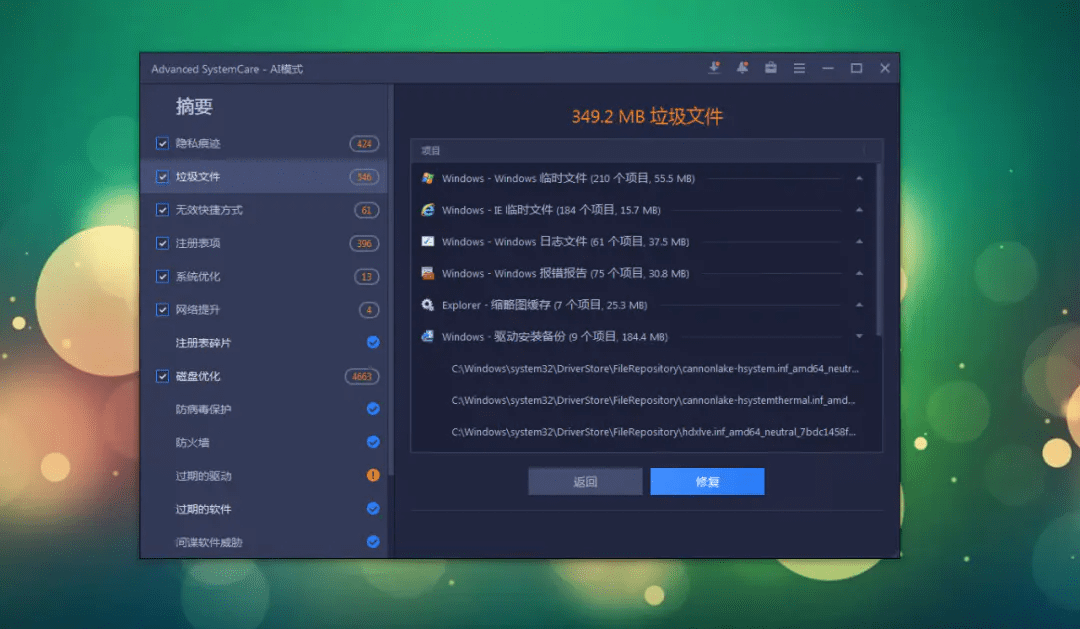Viewport: 1080px width, 629px height.
Task: Click the error report icon for 报错报告 row
Action: tap(428, 273)
